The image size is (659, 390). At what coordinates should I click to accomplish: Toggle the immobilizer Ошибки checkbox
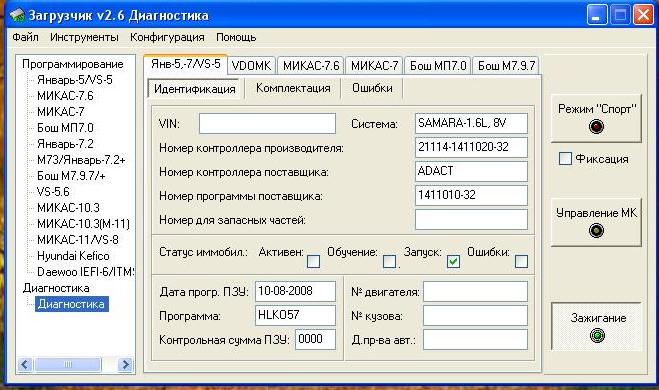(521, 261)
